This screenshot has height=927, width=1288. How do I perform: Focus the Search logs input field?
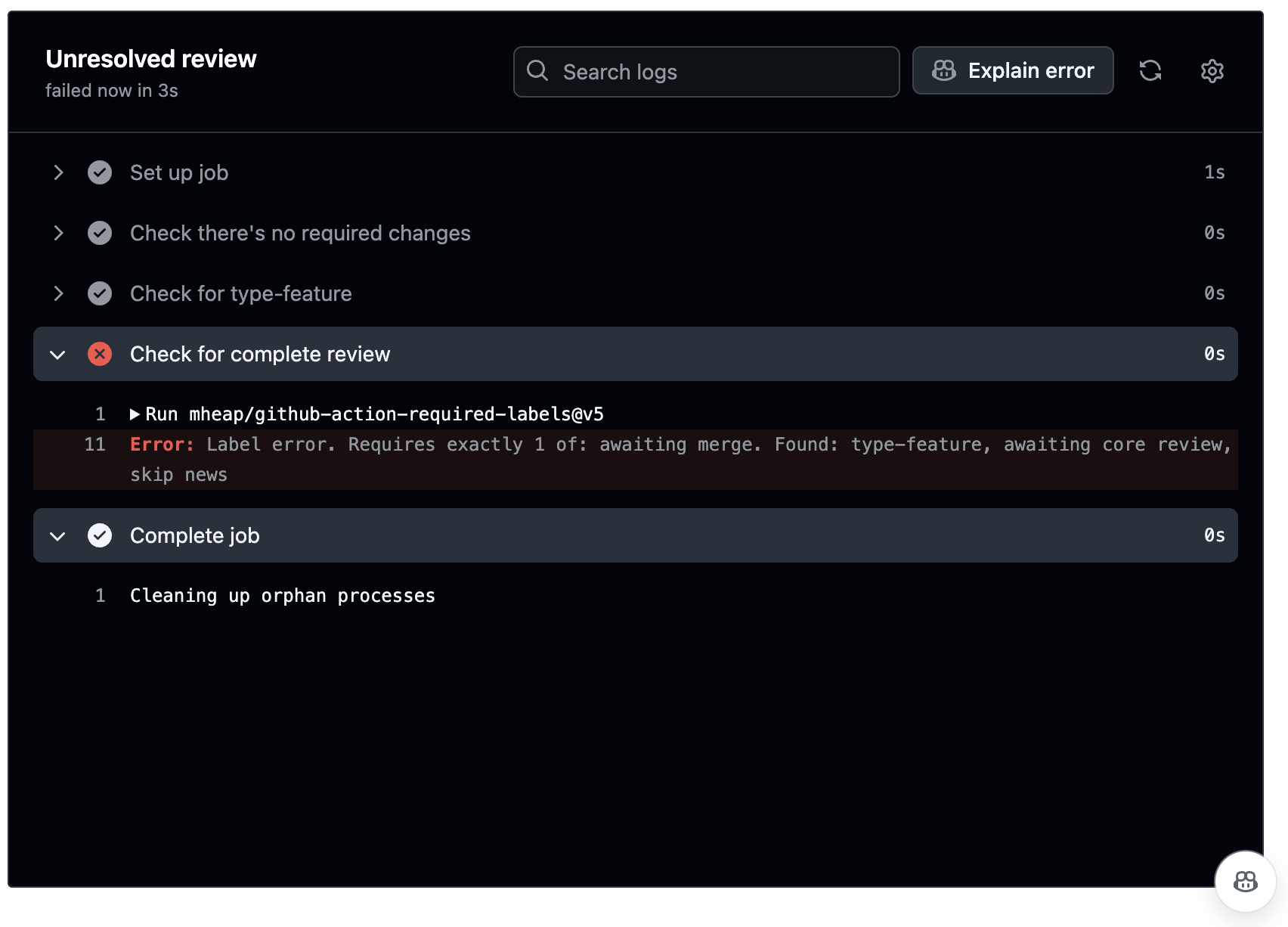pos(707,72)
